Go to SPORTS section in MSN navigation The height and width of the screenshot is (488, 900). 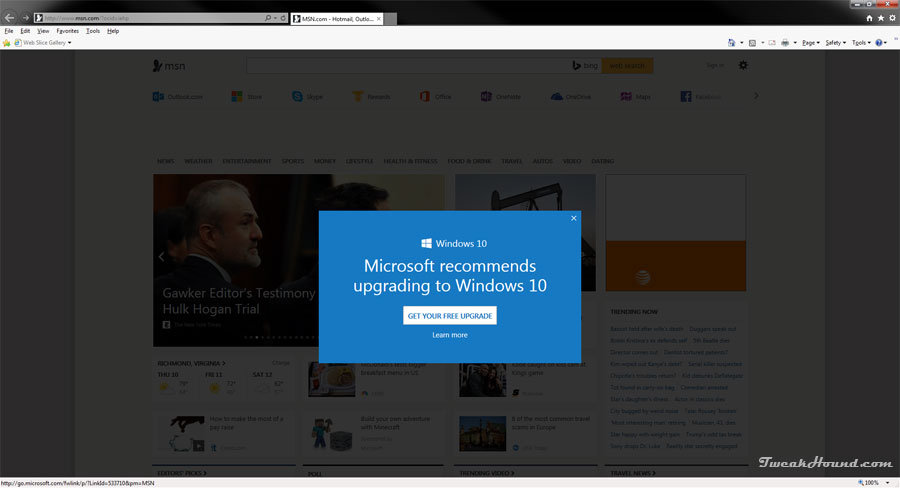(293, 161)
